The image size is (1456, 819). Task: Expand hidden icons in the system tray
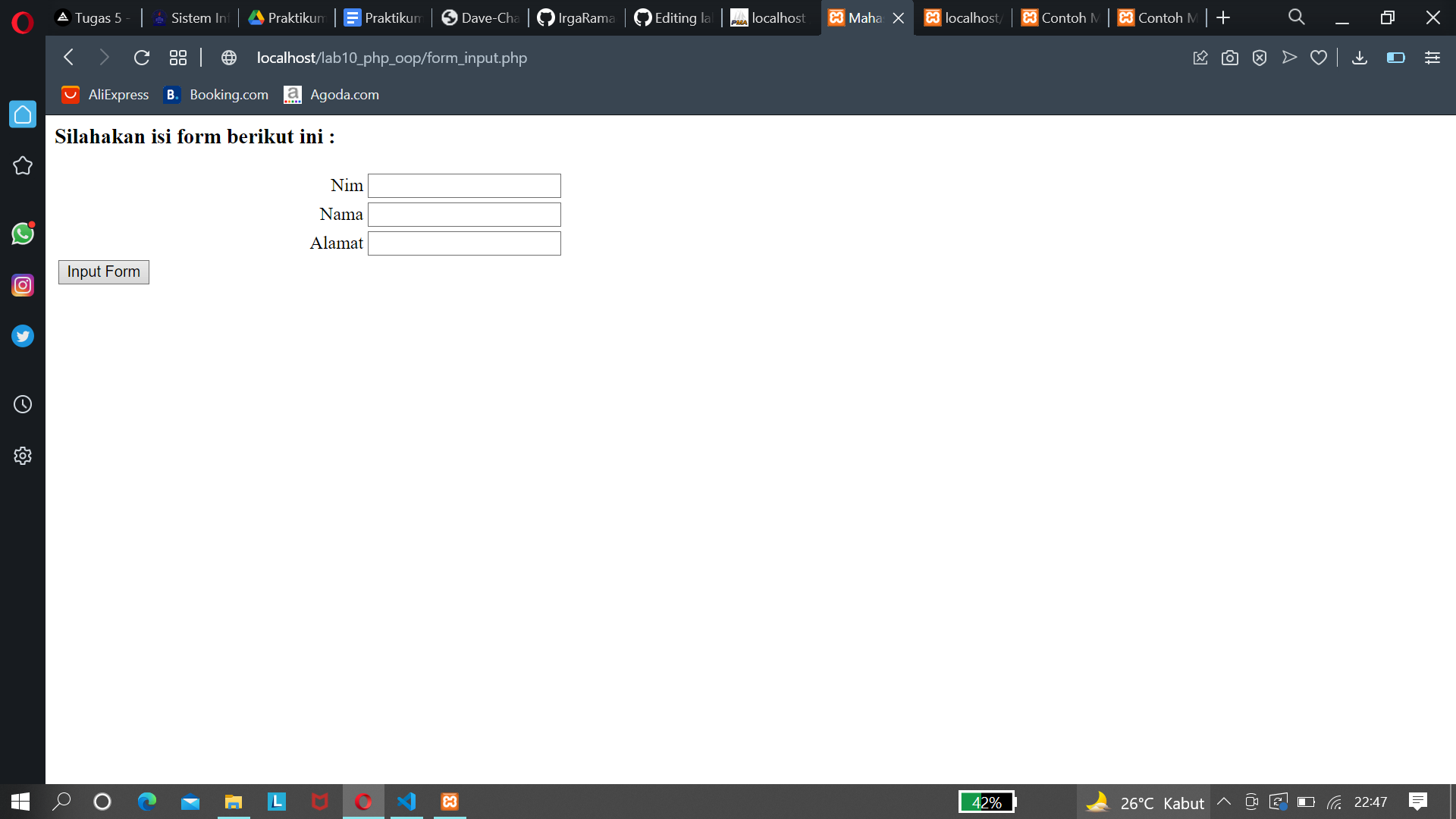1223,802
